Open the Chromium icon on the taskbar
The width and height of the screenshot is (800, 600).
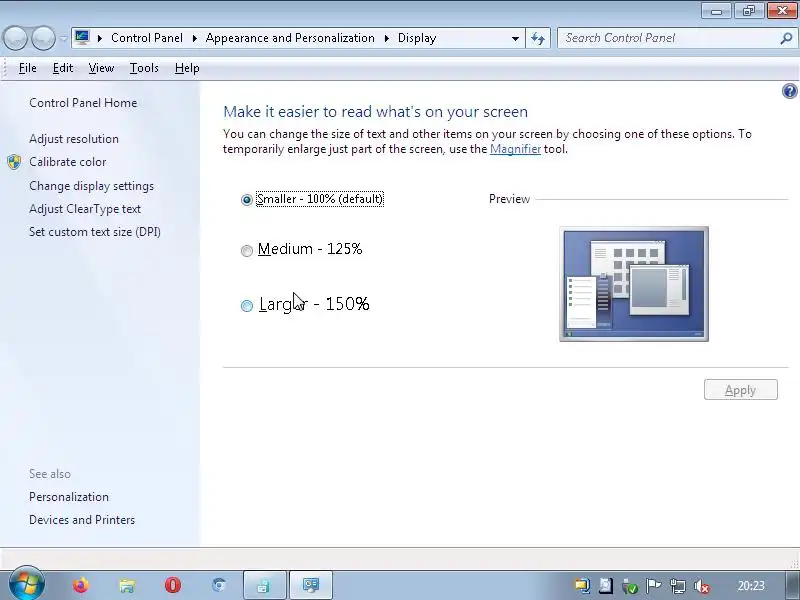pos(219,585)
